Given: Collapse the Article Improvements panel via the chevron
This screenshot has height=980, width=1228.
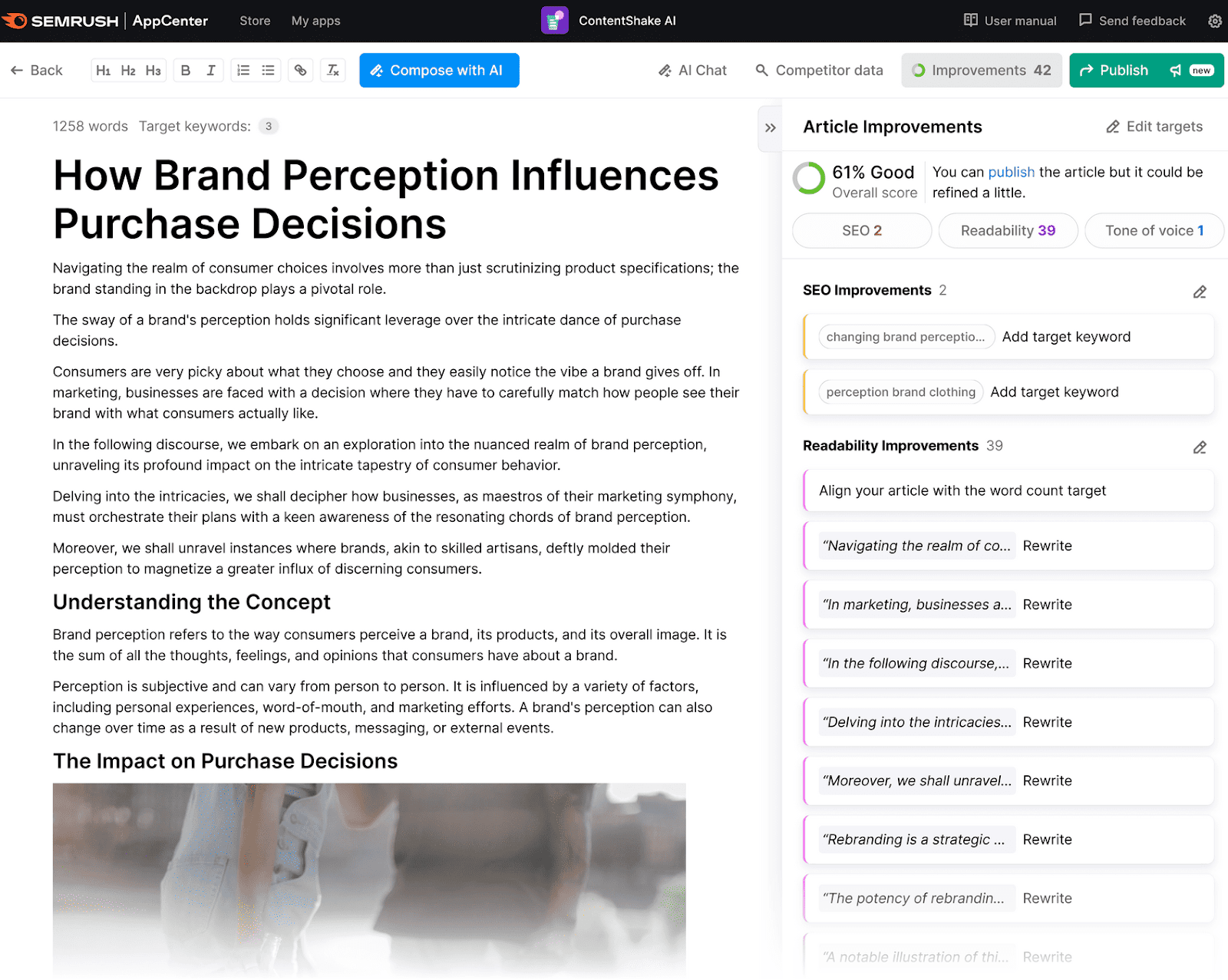Looking at the screenshot, I should point(770,128).
